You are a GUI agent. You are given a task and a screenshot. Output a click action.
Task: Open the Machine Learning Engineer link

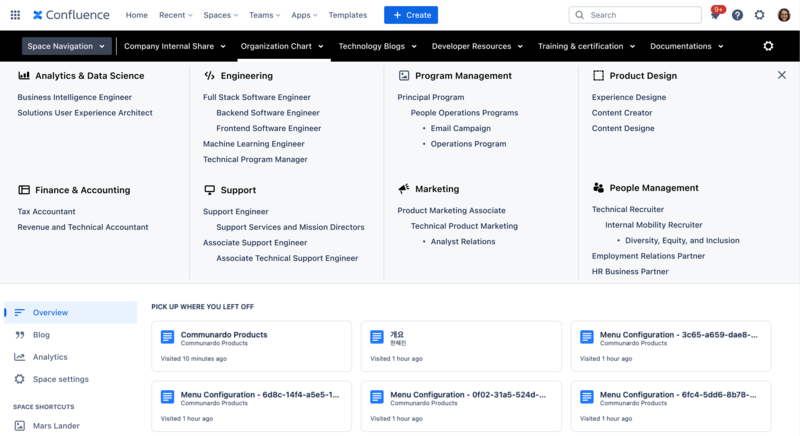[253, 144]
